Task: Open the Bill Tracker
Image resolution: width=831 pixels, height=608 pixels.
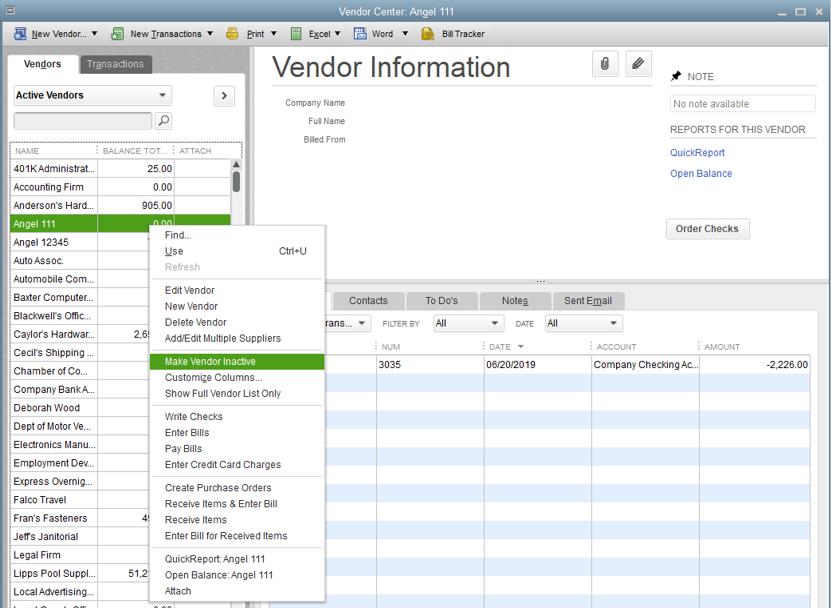Action: (428, 34)
